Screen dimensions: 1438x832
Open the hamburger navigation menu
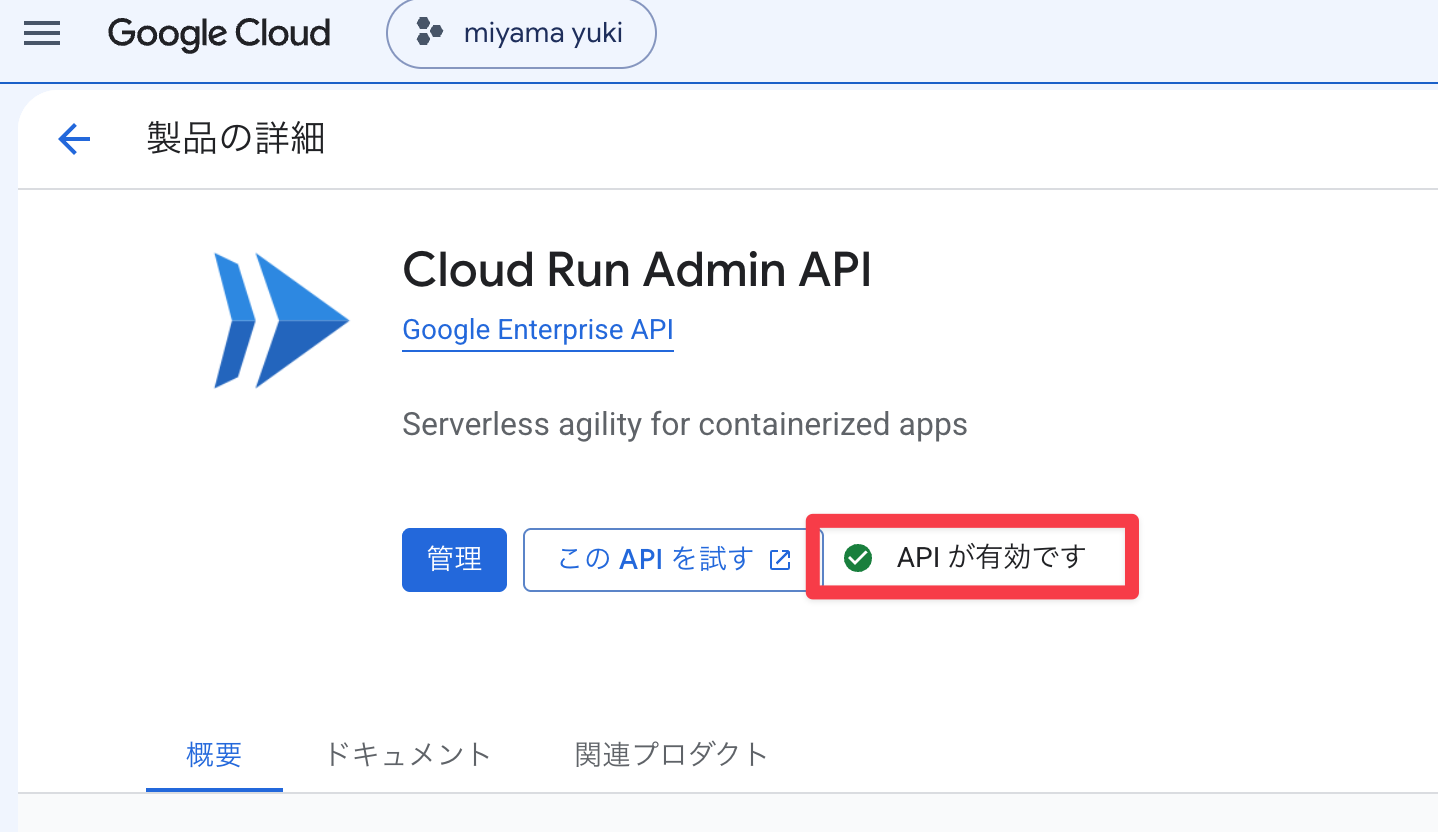[x=42, y=34]
